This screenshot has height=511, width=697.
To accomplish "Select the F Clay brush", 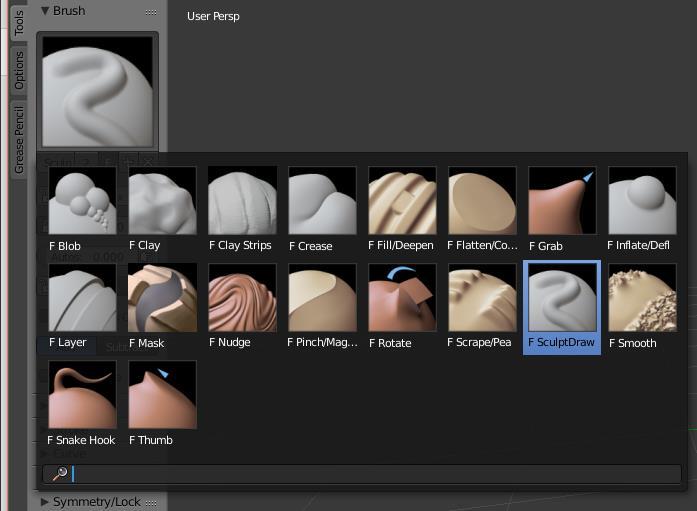I will 162,210.
